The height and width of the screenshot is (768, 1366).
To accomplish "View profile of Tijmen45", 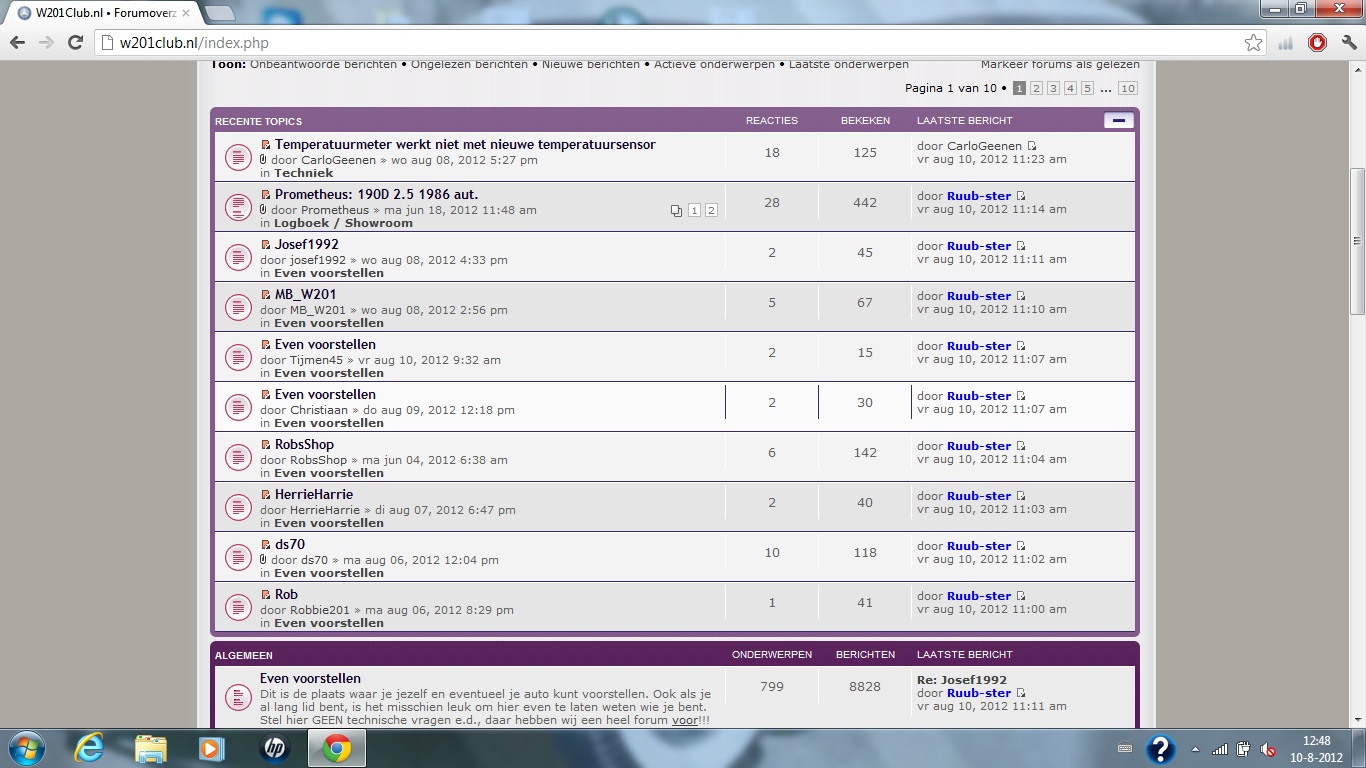I will pos(316,360).
